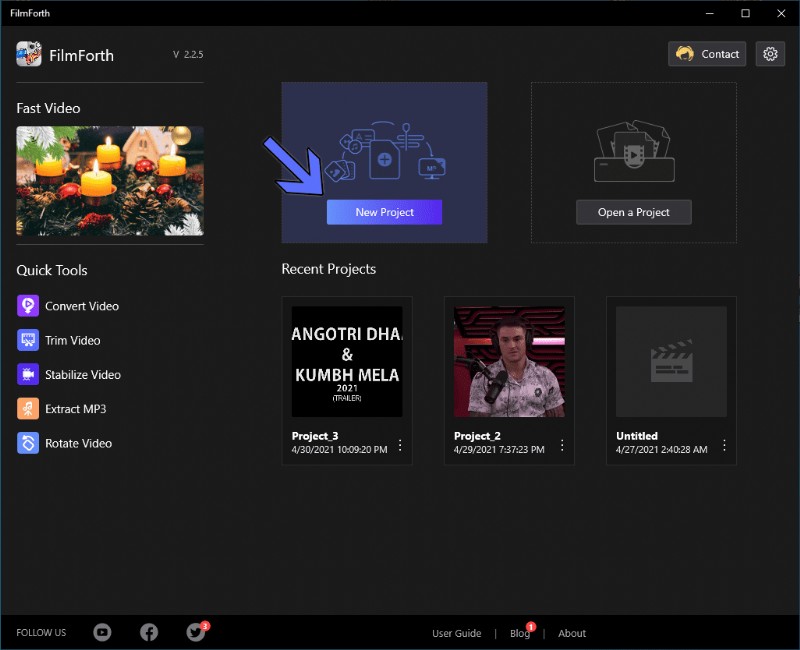
Task: Contact FilmForth support
Action: pos(707,54)
